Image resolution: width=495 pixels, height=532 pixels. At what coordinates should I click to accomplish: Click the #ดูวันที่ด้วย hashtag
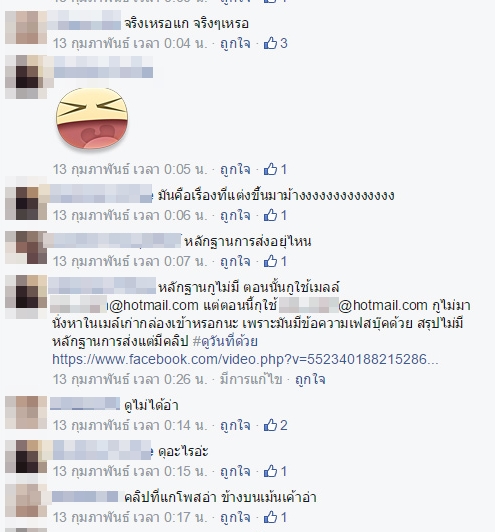(225, 341)
